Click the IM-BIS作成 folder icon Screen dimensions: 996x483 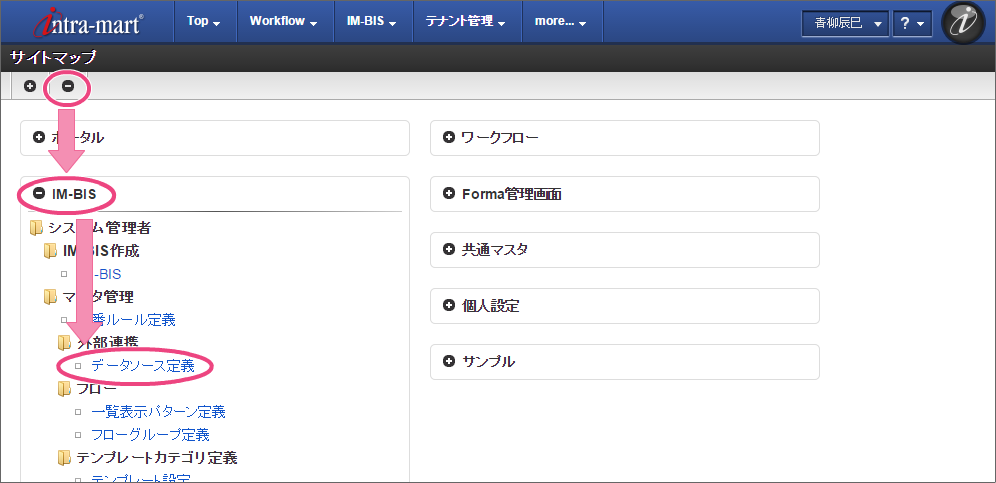(x=51, y=251)
